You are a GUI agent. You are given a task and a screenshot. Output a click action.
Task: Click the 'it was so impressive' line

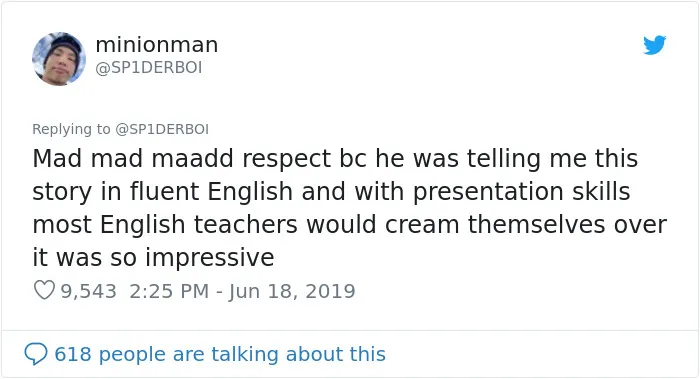pyautogui.click(x=153, y=258)
